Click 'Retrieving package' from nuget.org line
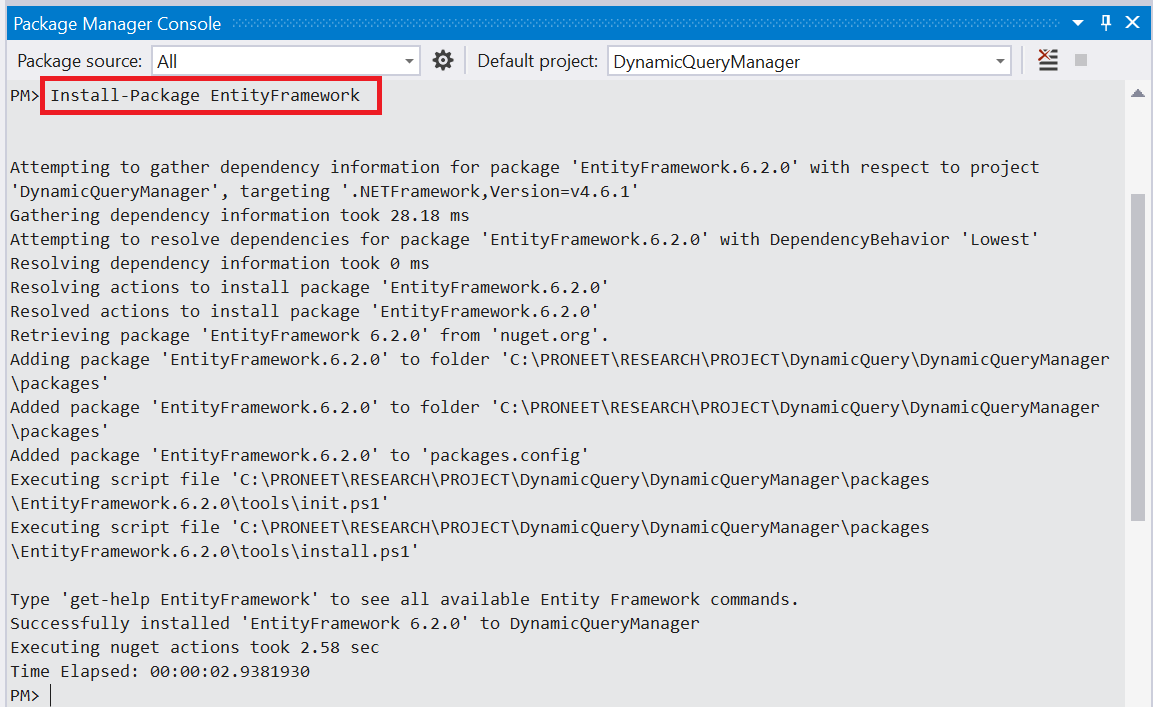Image resolution: width=1153 pixels, height=707 pixels. click(309, 335)
